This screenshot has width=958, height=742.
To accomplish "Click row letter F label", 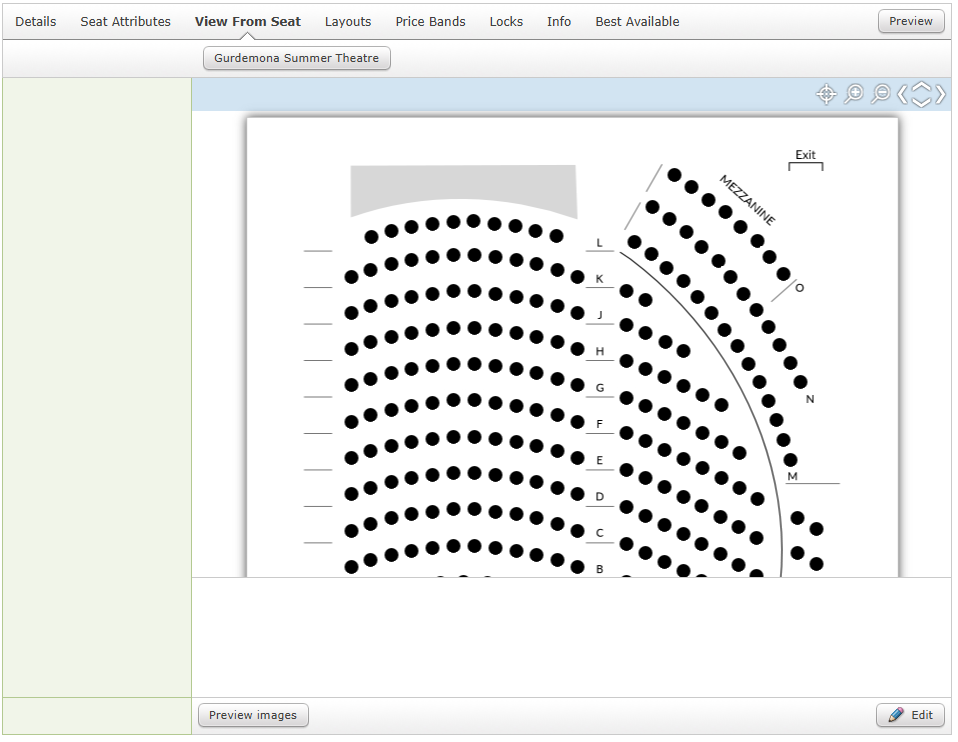I will (x=599, y=424).
